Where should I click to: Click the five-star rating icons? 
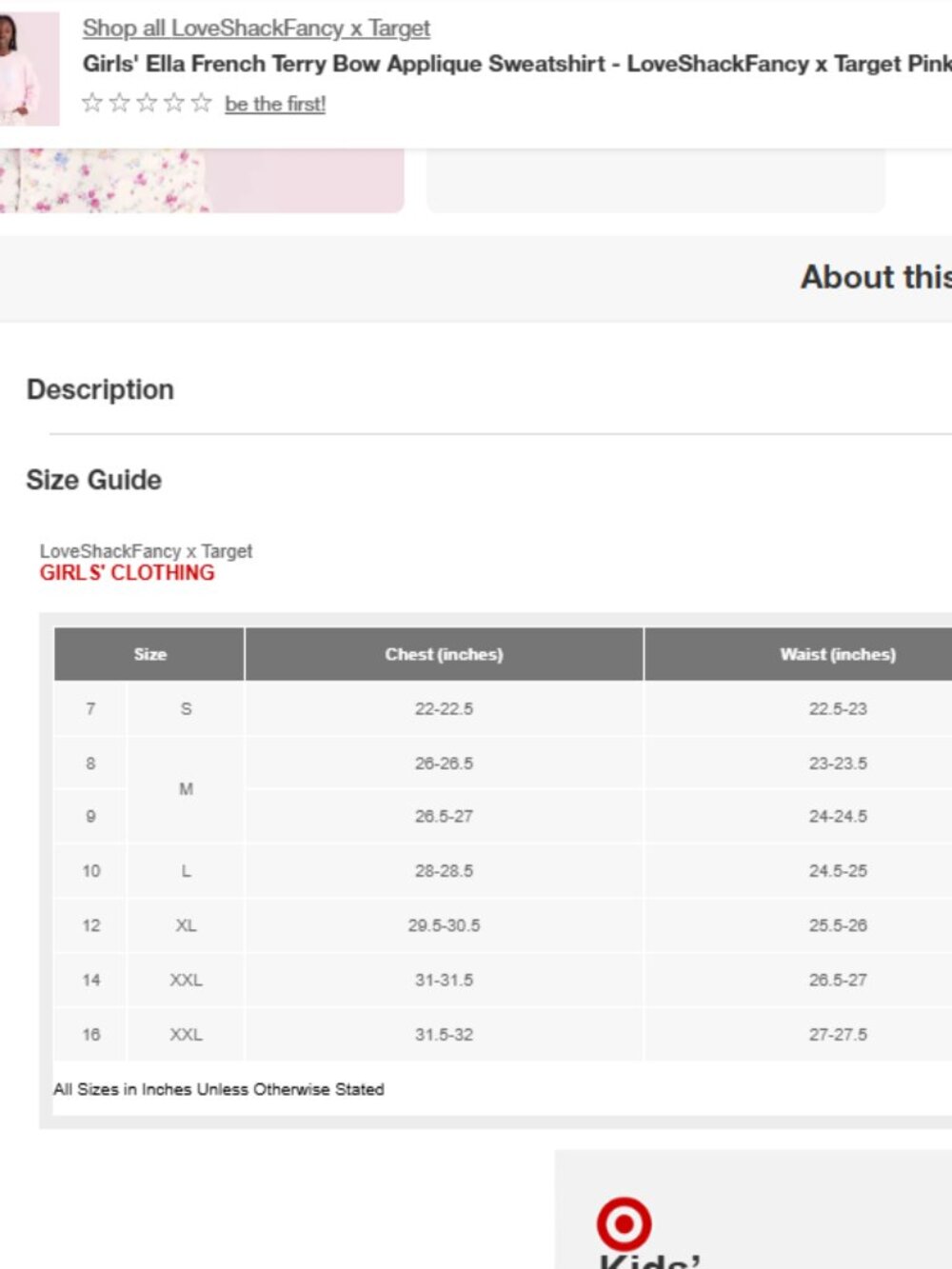tap(147, 103)
